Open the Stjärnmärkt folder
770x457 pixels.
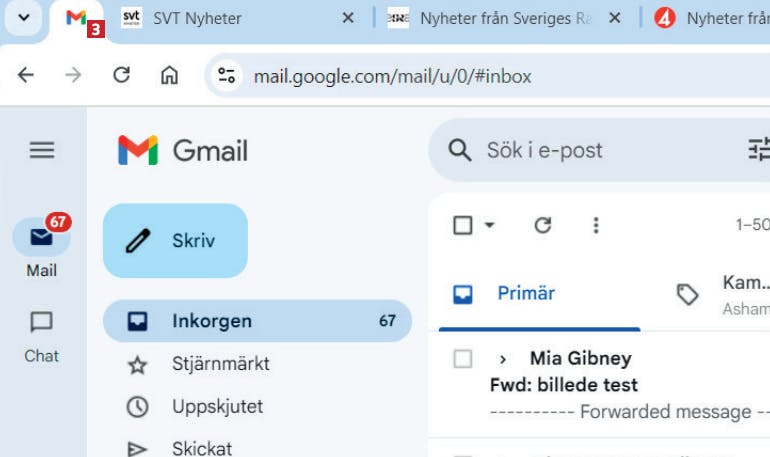pos(220,364)
